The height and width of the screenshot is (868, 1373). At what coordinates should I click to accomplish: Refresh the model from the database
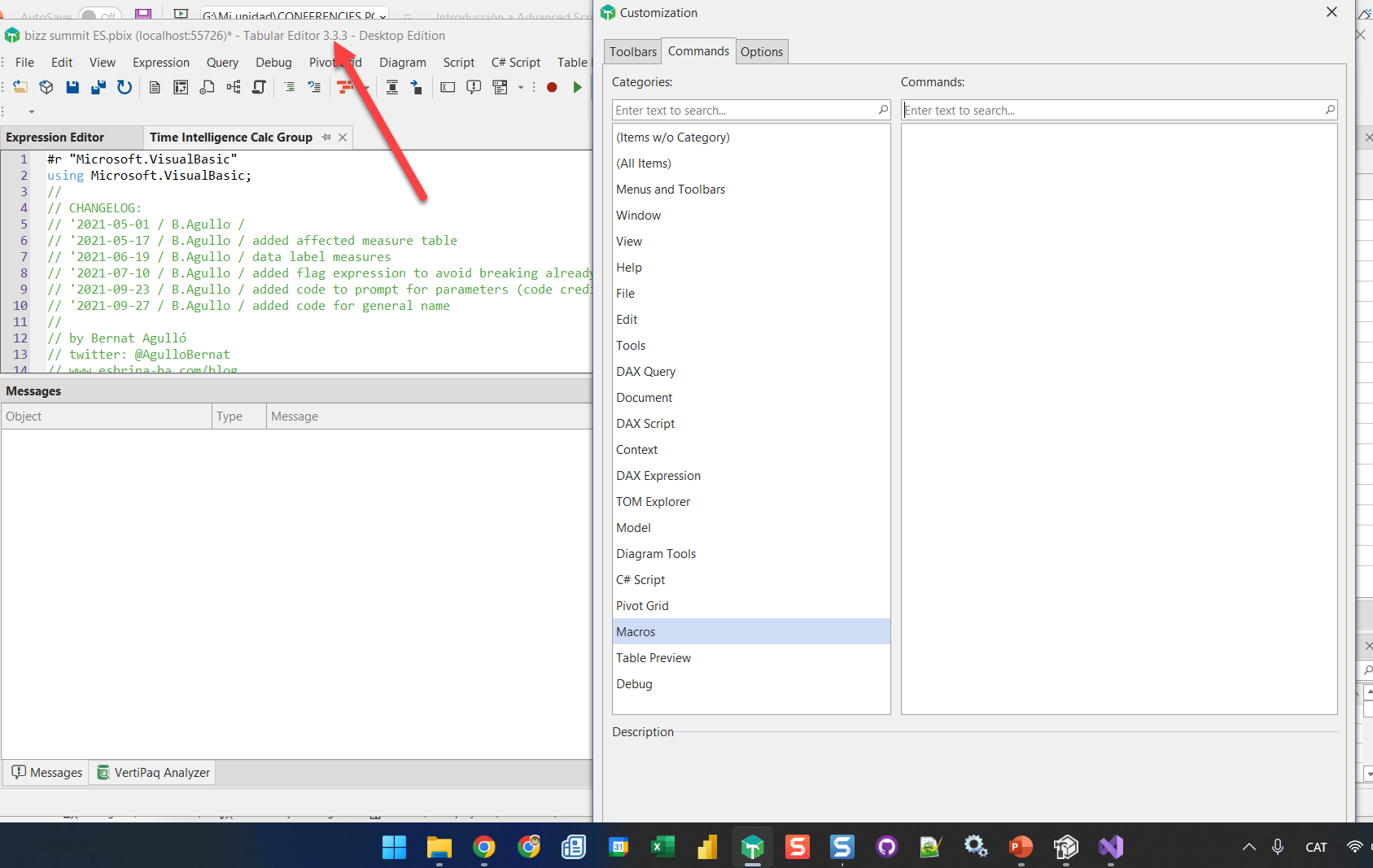click(125, 87)
